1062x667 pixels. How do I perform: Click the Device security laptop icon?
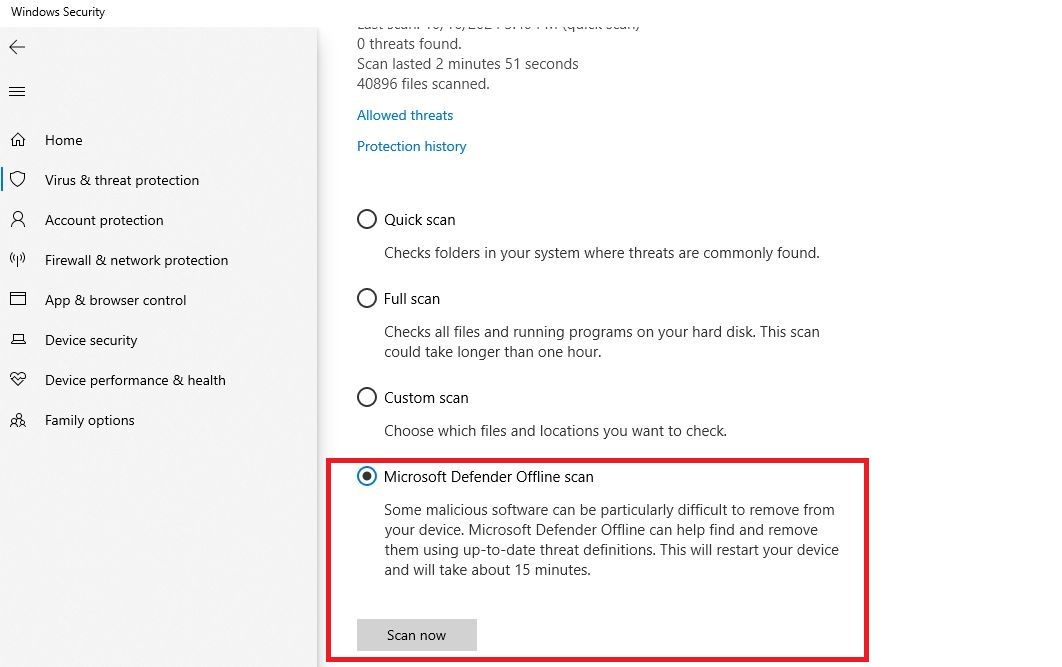point(18,340)
